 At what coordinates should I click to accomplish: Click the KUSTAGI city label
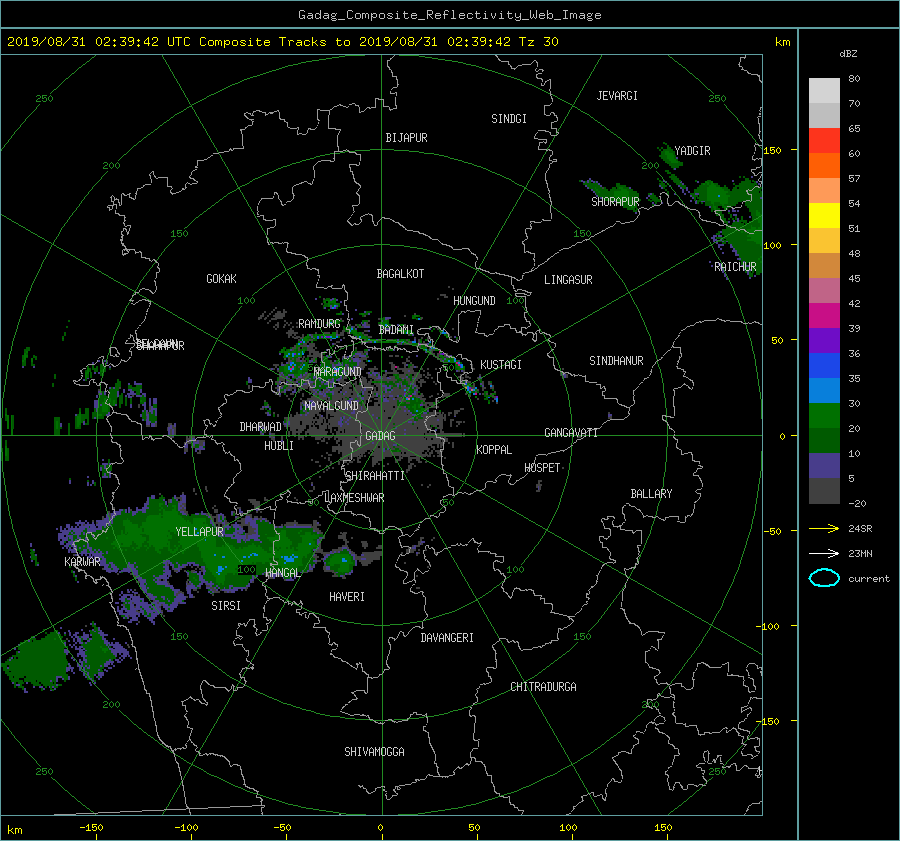[501, 365]
